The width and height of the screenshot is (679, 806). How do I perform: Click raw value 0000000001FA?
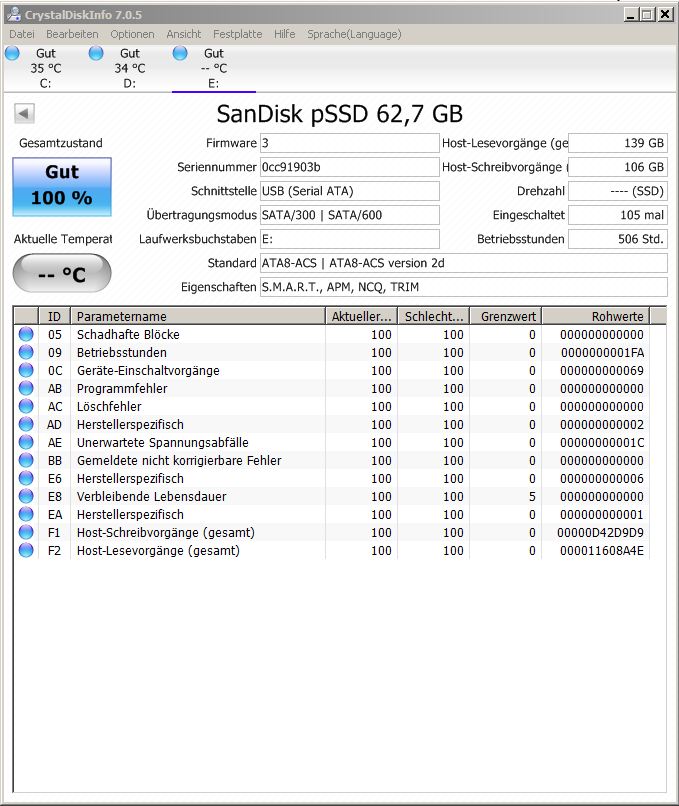(x=602, y=353)
